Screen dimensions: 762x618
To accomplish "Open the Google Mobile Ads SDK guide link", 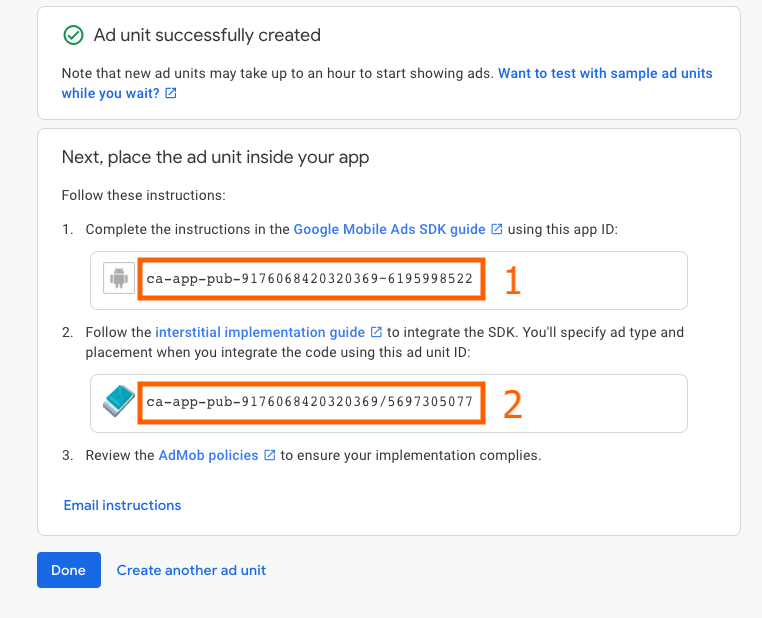I will [389, 229].
